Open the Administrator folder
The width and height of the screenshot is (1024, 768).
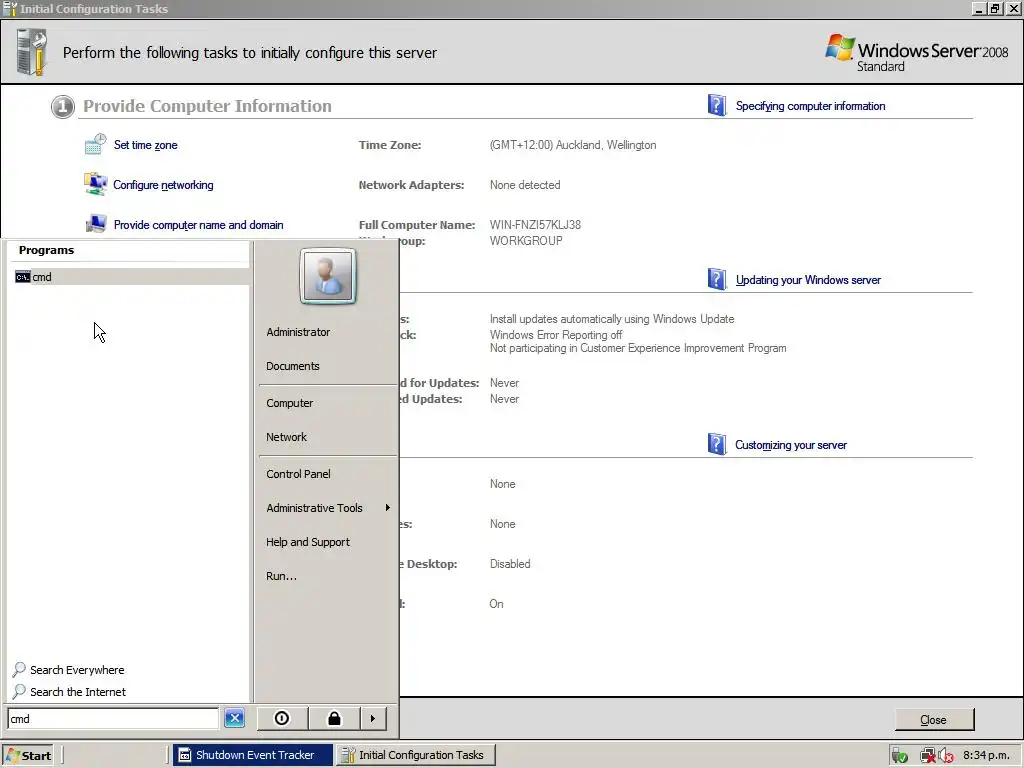pyautogui.click(x=298, y=332)
